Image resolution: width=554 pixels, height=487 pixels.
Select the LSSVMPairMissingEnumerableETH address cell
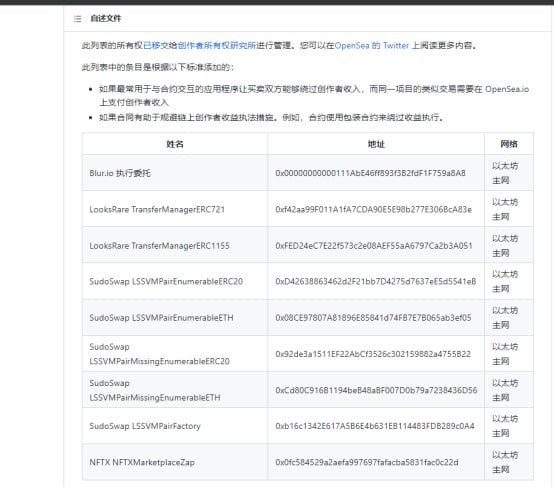click(x=376, y=390)
